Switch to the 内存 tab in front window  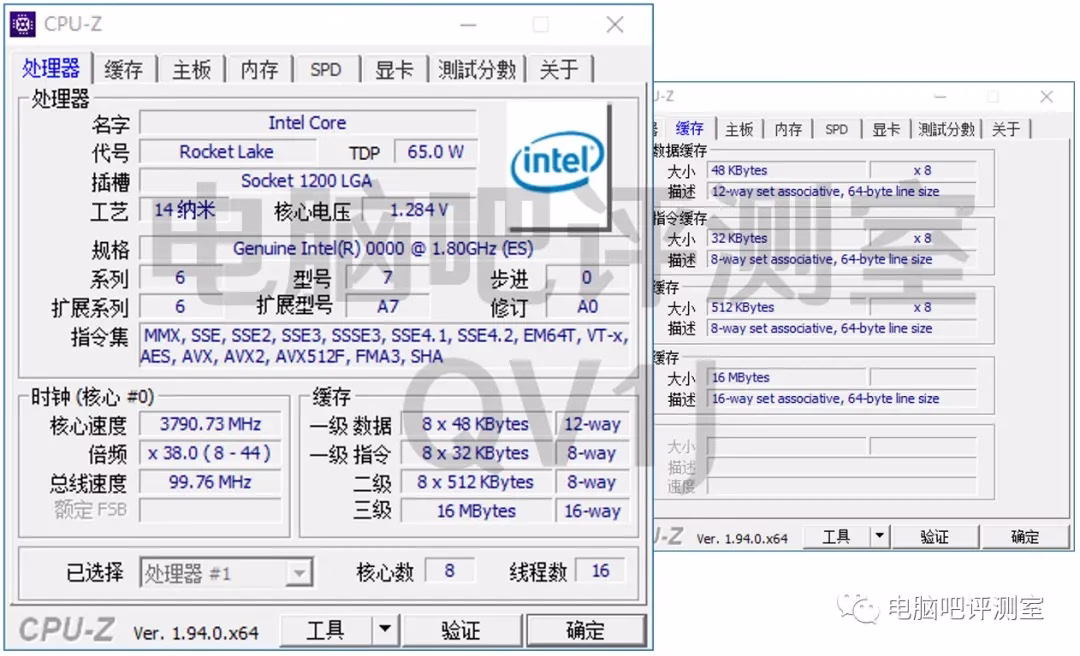click(259, 69)
